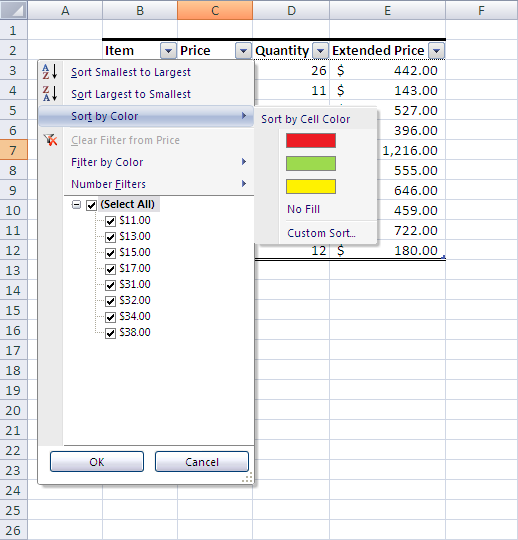Sort by the red cell color

(311, 141)
